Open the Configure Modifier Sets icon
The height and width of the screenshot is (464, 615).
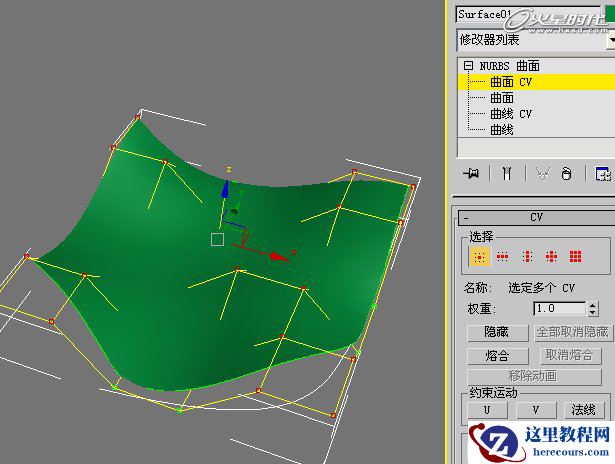[x=602, y=173]
